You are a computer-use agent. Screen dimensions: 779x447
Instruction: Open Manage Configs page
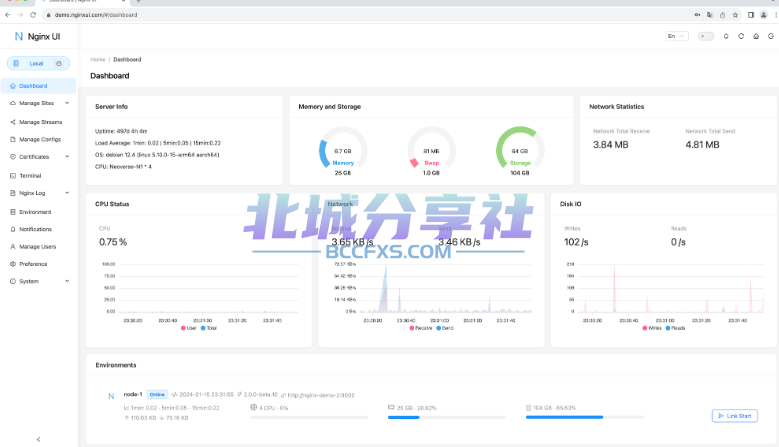[38, 140]
